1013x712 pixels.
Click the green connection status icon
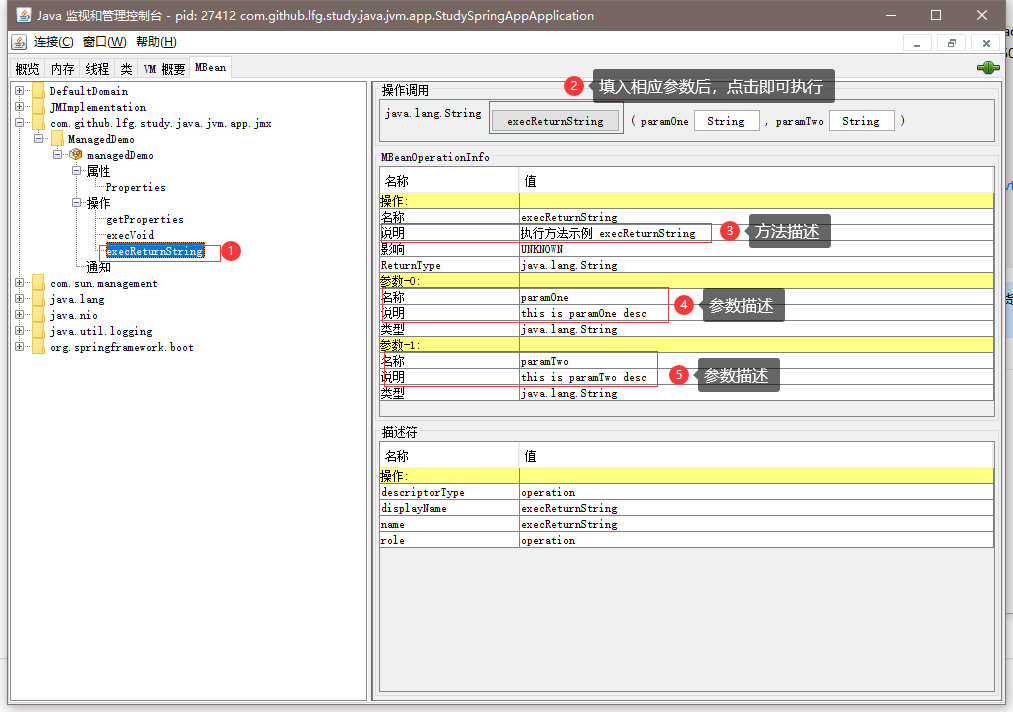pyautogui.click(x=988, y=68)
